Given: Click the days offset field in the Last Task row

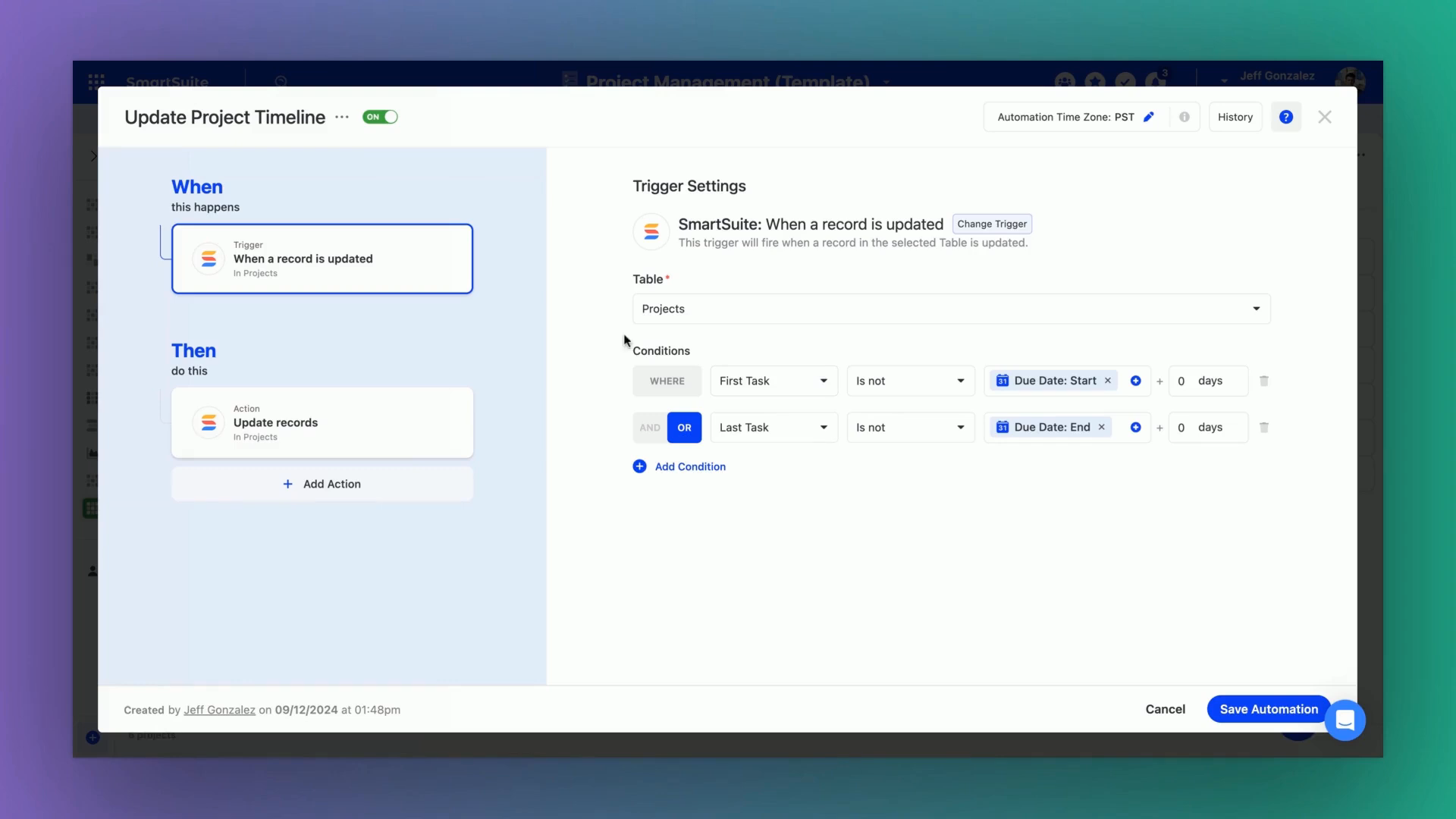Looking at the screenshot, I should pos(1209,428).
